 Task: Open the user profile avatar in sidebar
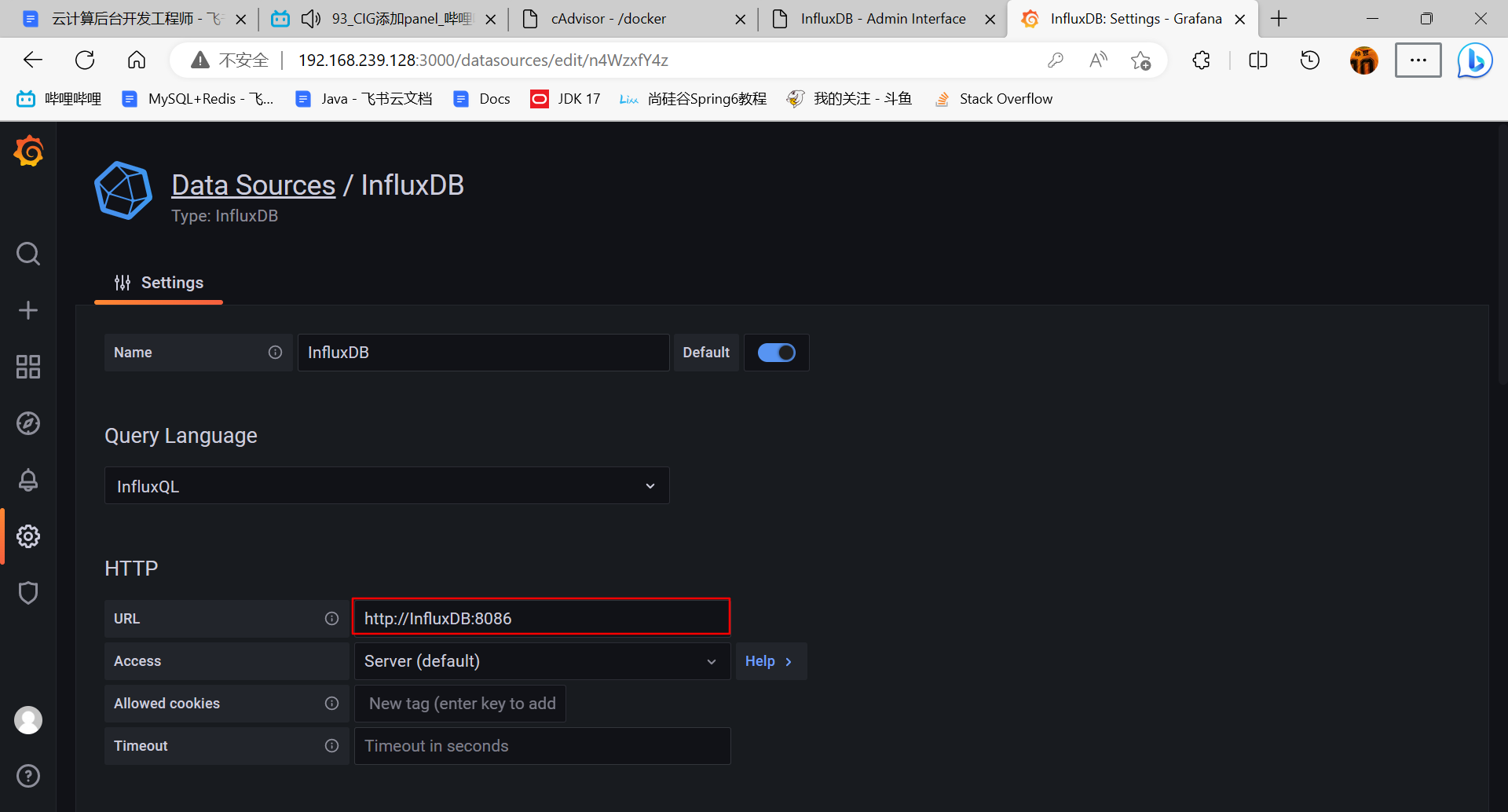pos(28,720)
